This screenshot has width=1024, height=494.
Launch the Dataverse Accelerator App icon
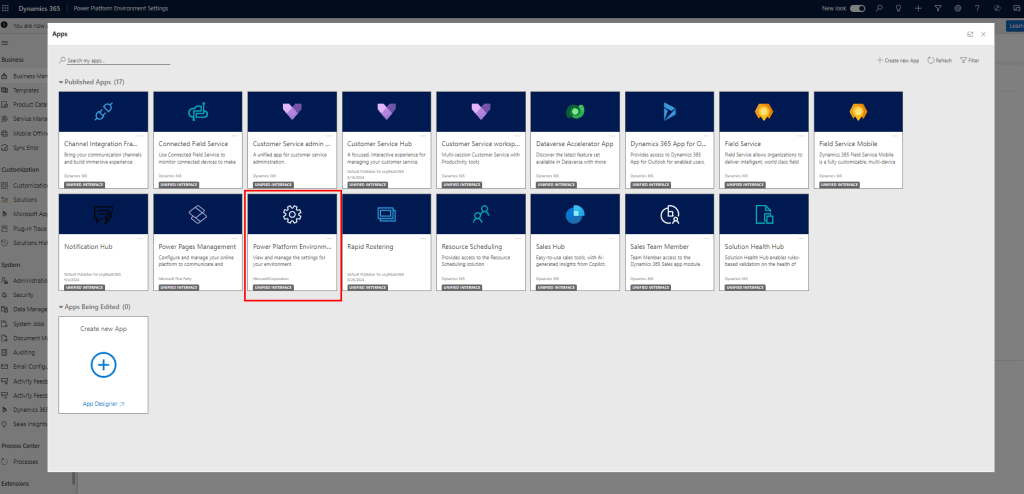pyautogui.click(x=575, y=111)
